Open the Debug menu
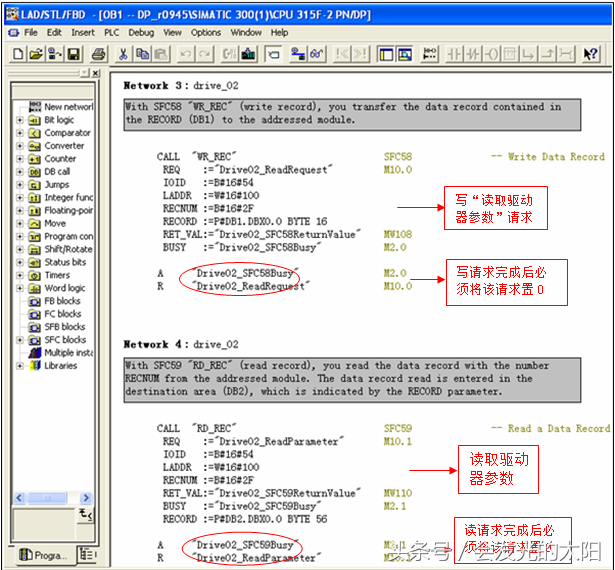The height and width of the screenshot is (570, 615). pos(141,32)
